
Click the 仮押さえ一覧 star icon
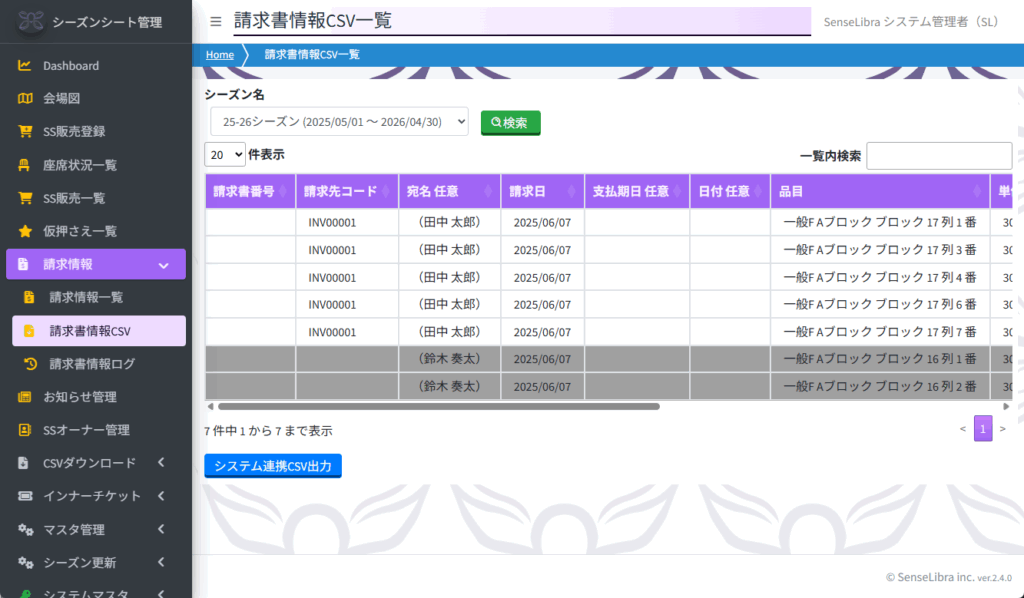pos(25,231)
